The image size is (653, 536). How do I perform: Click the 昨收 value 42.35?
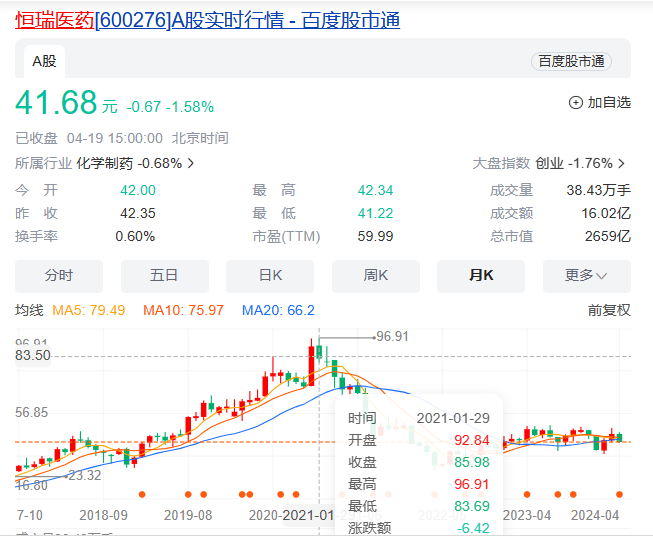tap(138, 213)
